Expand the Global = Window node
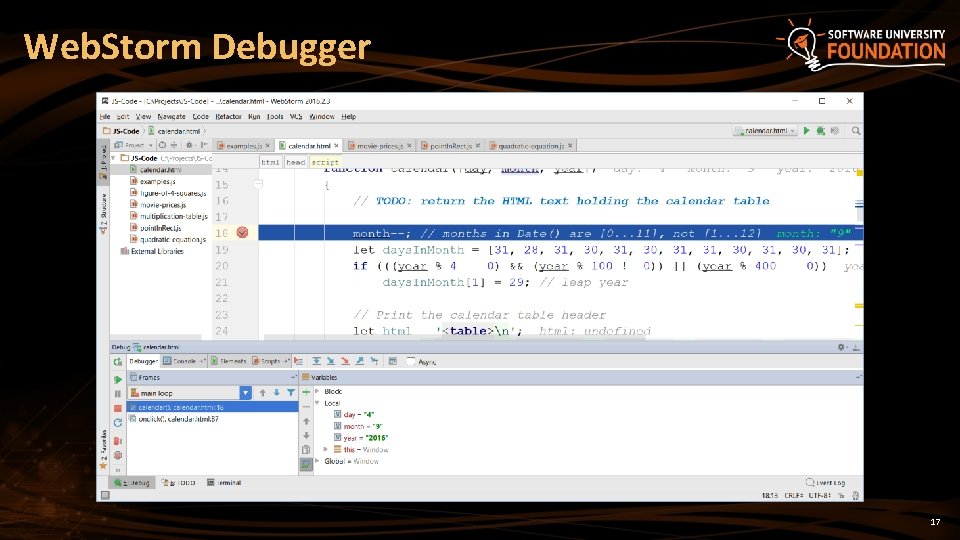This screenshot has width=960, height=540. [x=318, y=461]
